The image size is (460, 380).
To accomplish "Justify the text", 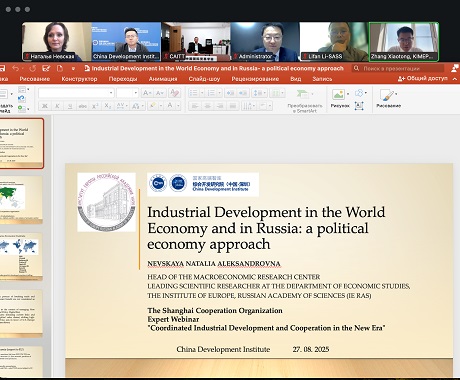I will (x=233, y=106).
